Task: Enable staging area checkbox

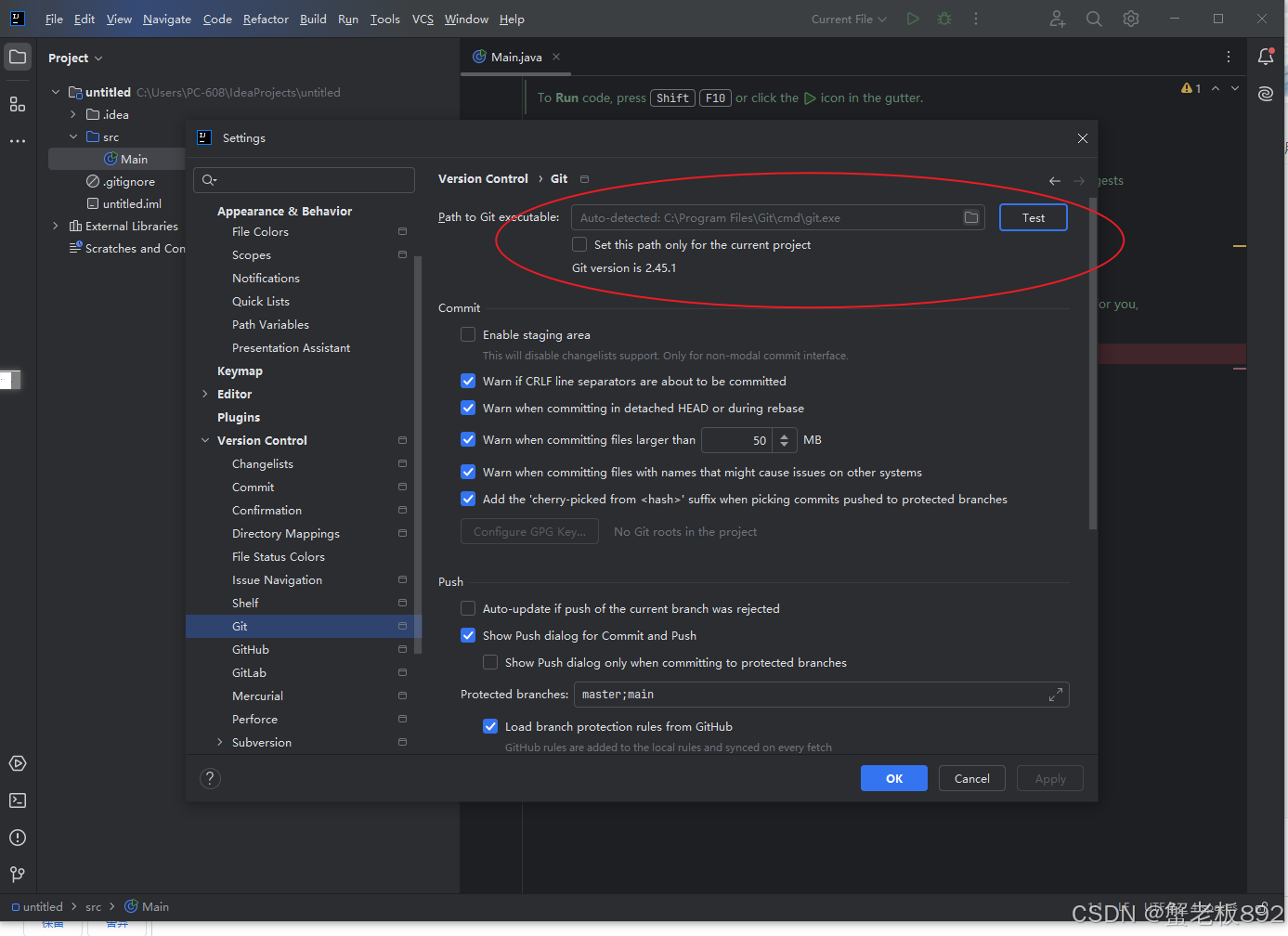Action: [x=468, y=334]
